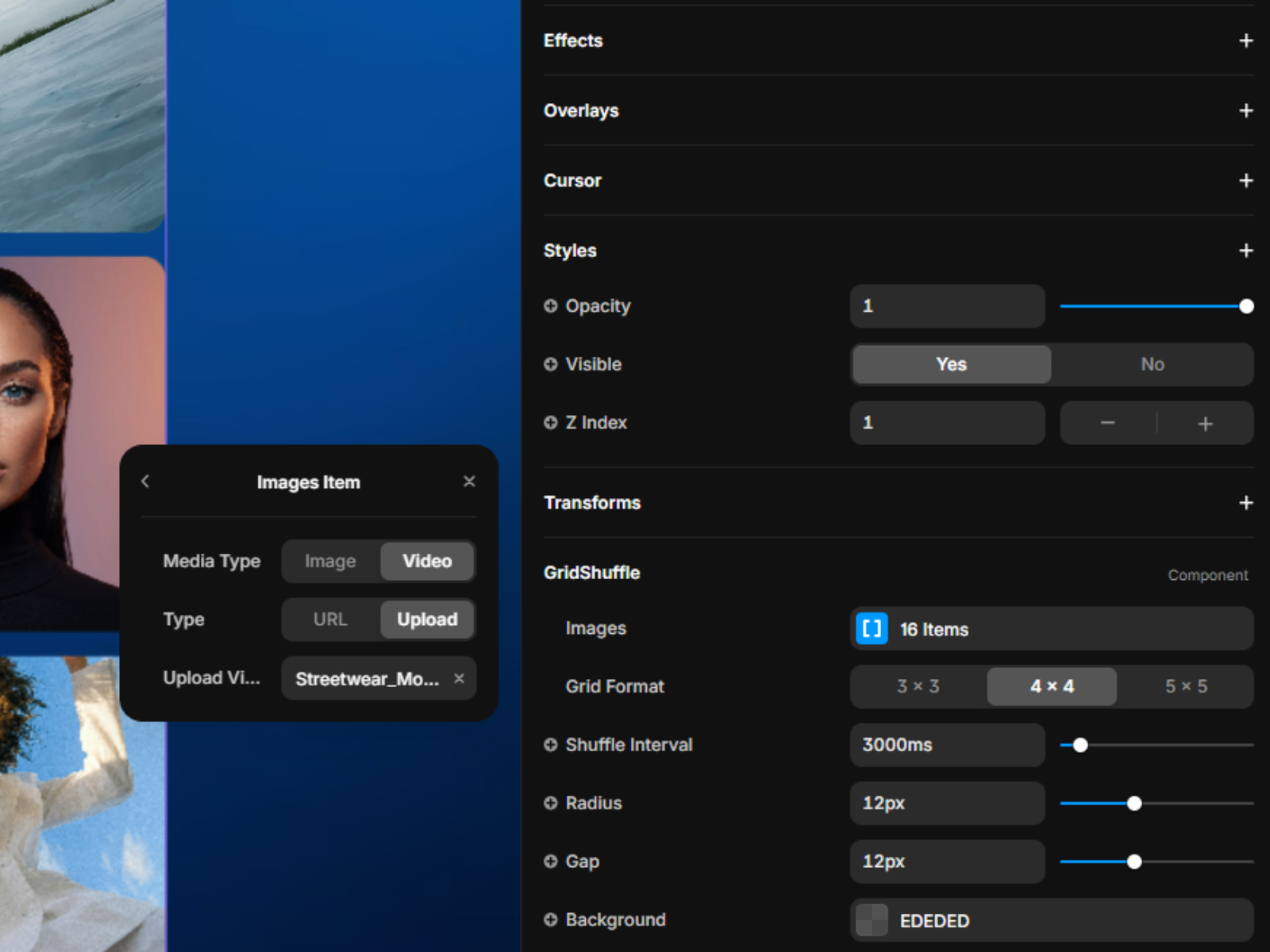
Task: Switch Media Type to Image
Action: 330,562
